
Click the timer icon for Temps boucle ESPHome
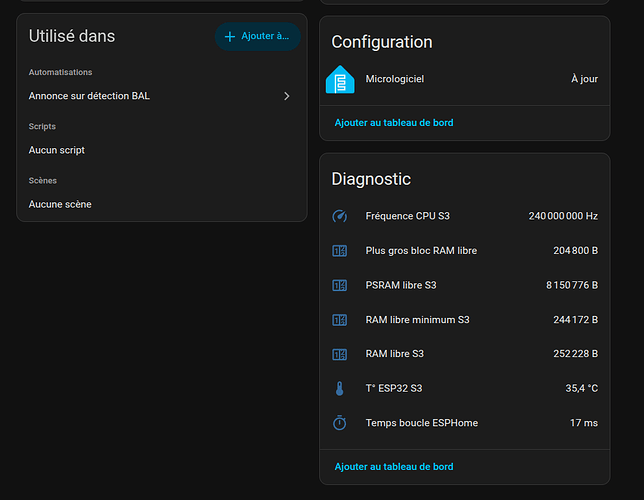coord(340,423)
